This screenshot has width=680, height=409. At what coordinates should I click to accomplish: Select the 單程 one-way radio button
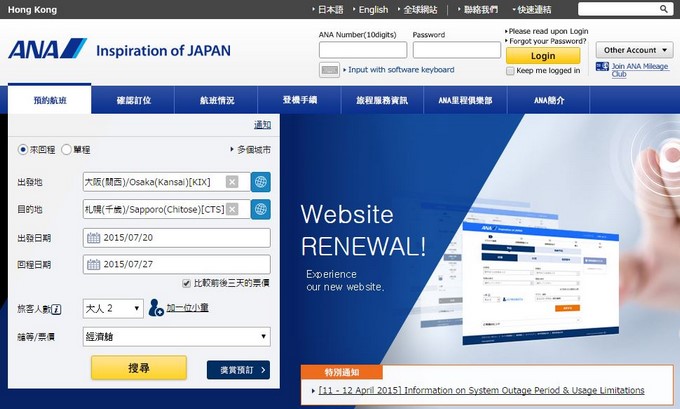coord(66,150)
